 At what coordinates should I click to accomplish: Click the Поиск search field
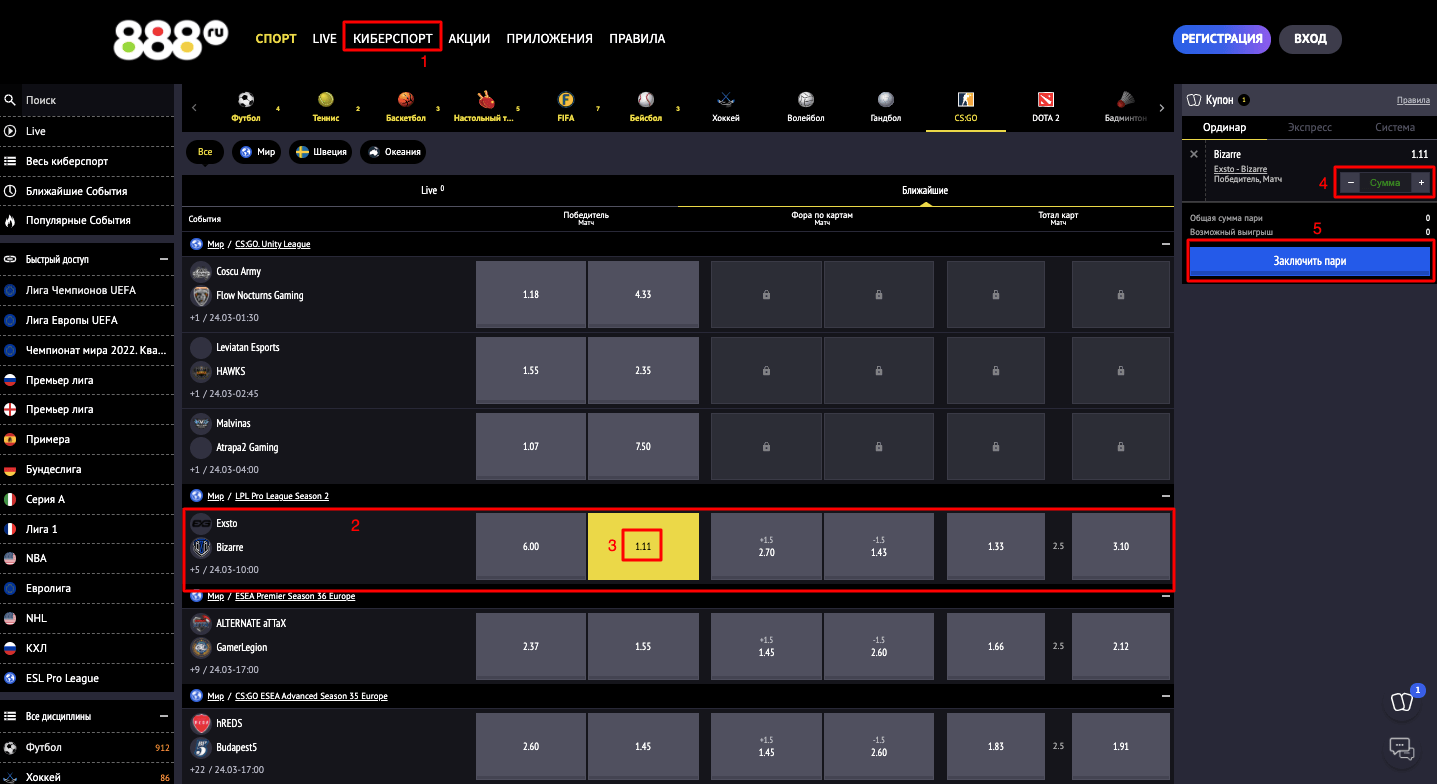(x=97, y=100)
